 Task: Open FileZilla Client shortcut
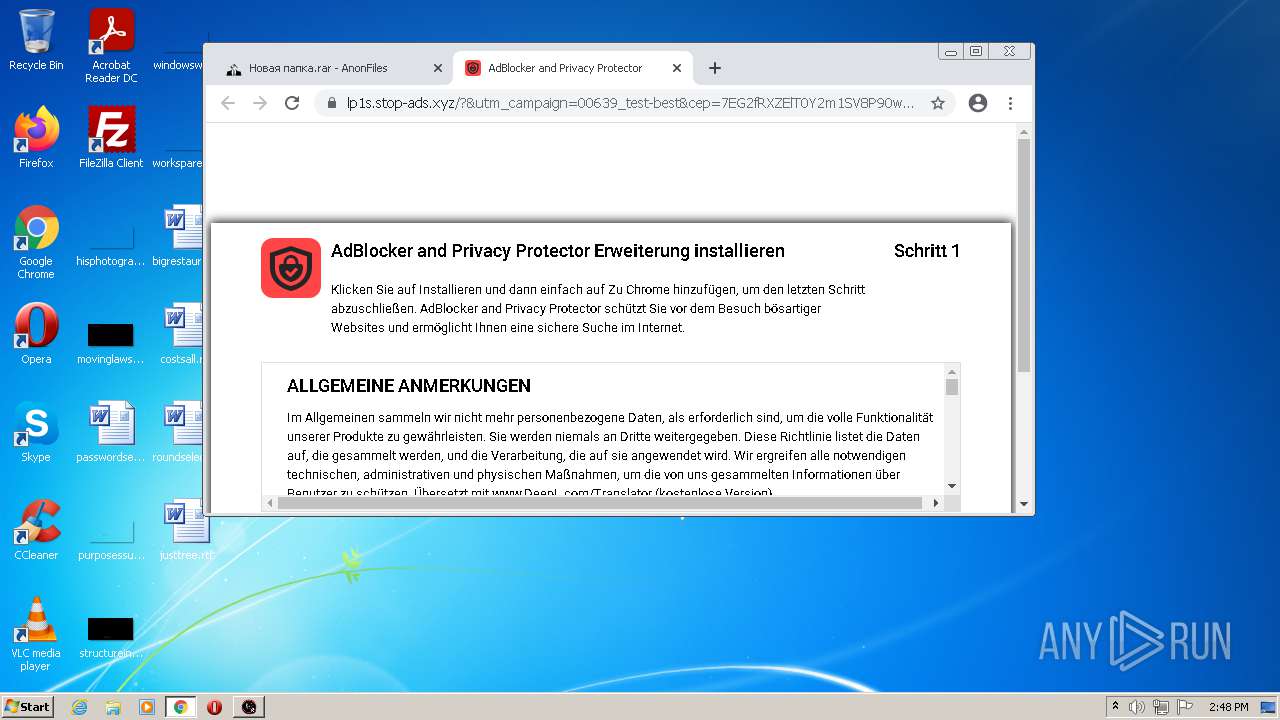111,137
